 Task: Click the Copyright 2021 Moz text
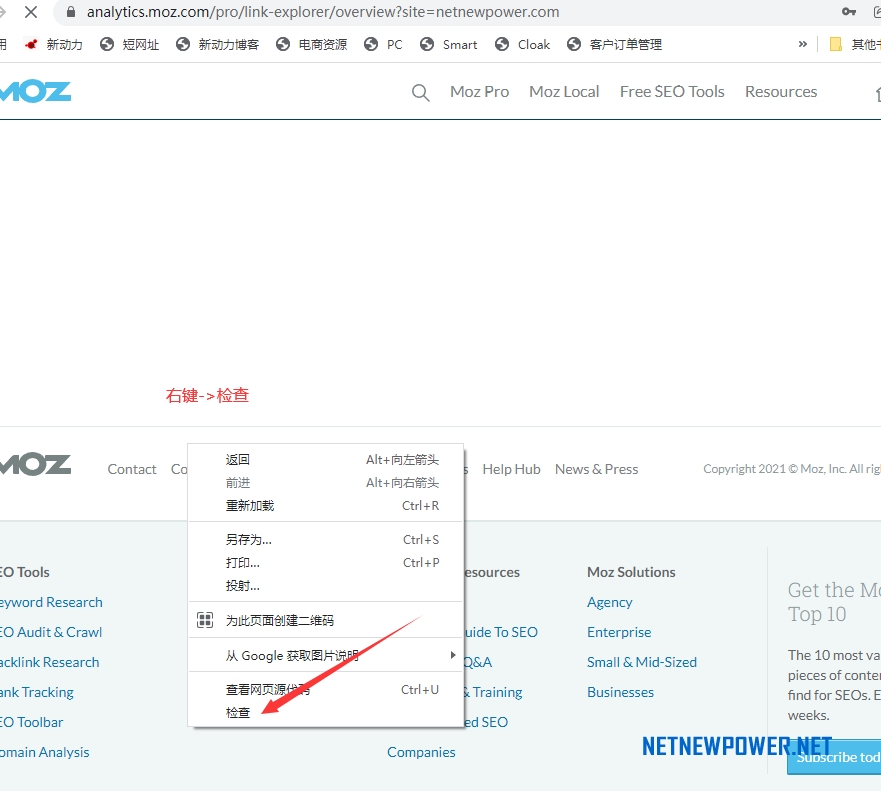point(792,469)
